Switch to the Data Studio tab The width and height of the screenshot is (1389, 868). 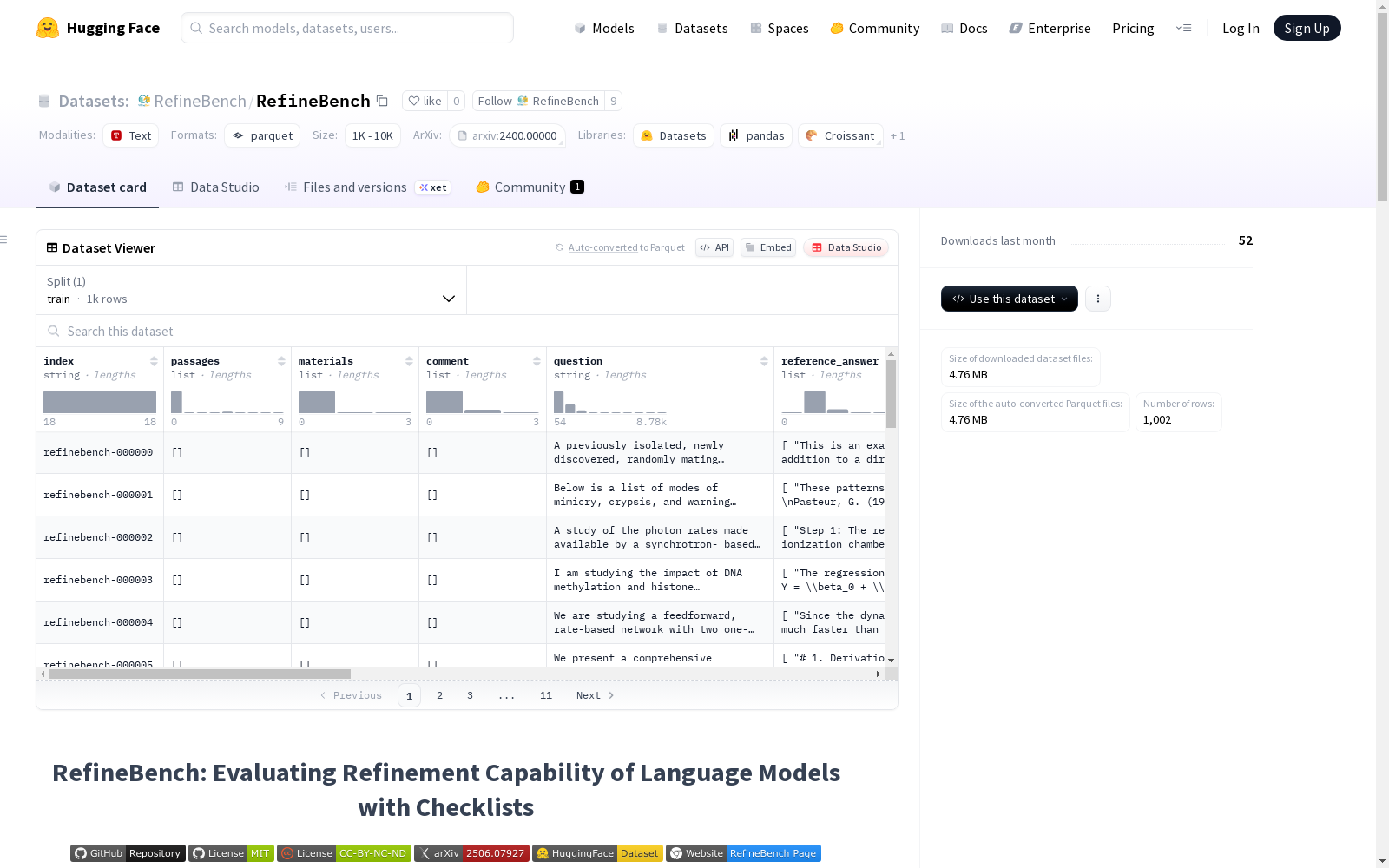(216, 187)
